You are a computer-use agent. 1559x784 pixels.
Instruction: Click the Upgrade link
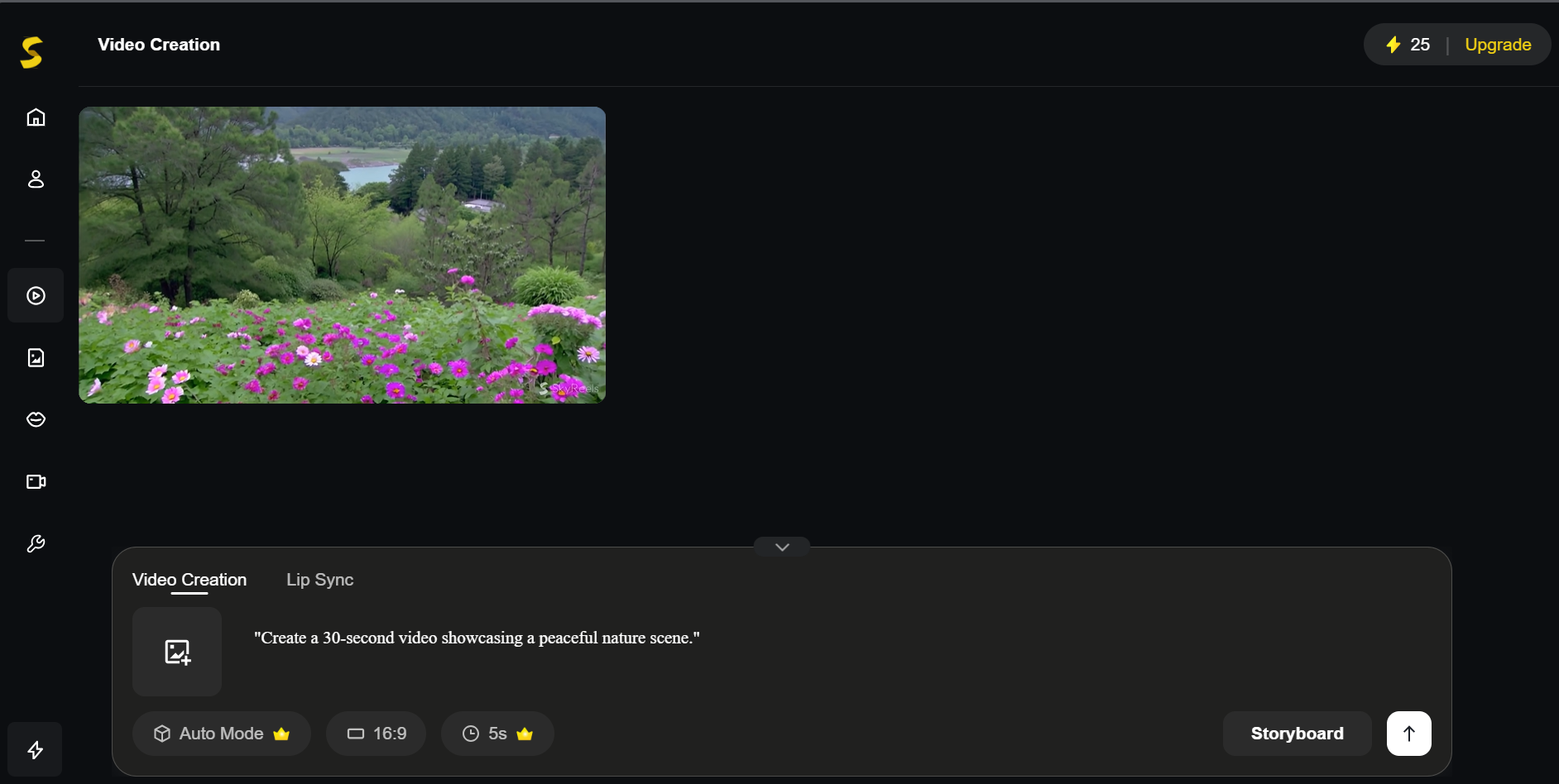[1498, 45]
